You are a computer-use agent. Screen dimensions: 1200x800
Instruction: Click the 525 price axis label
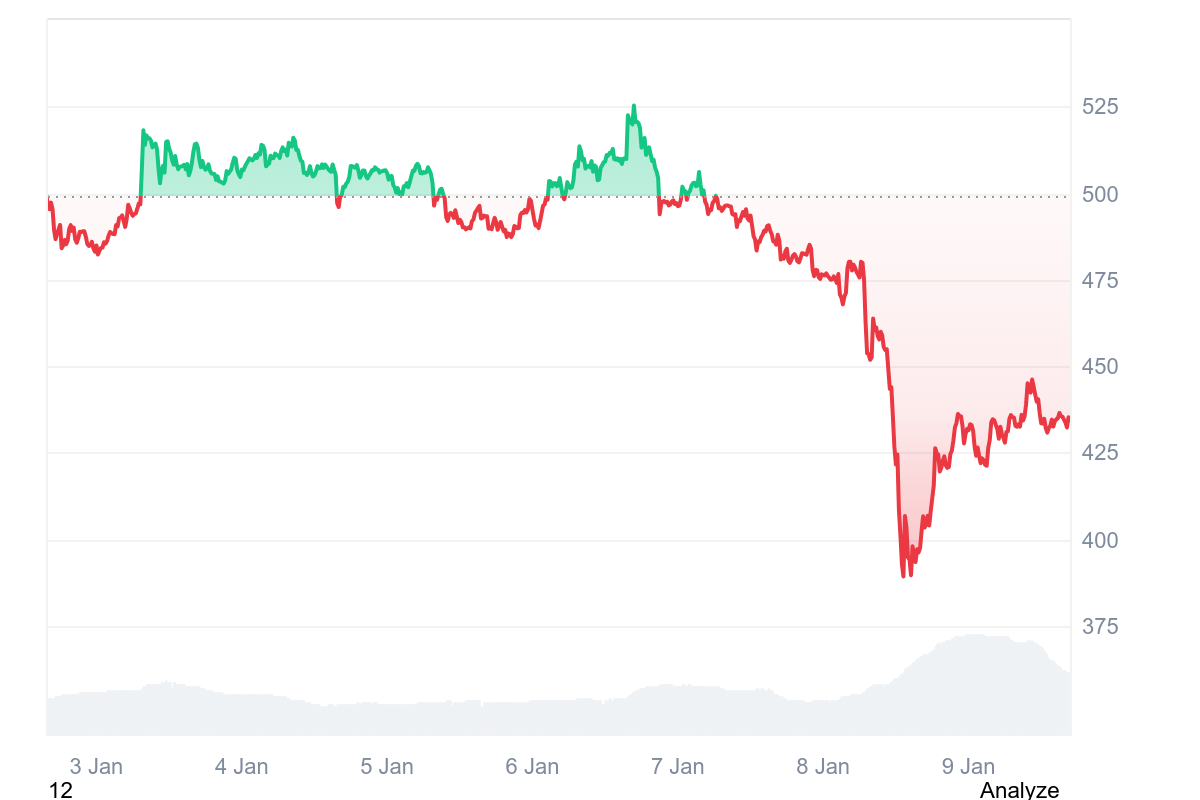[x=1100, y=106]
